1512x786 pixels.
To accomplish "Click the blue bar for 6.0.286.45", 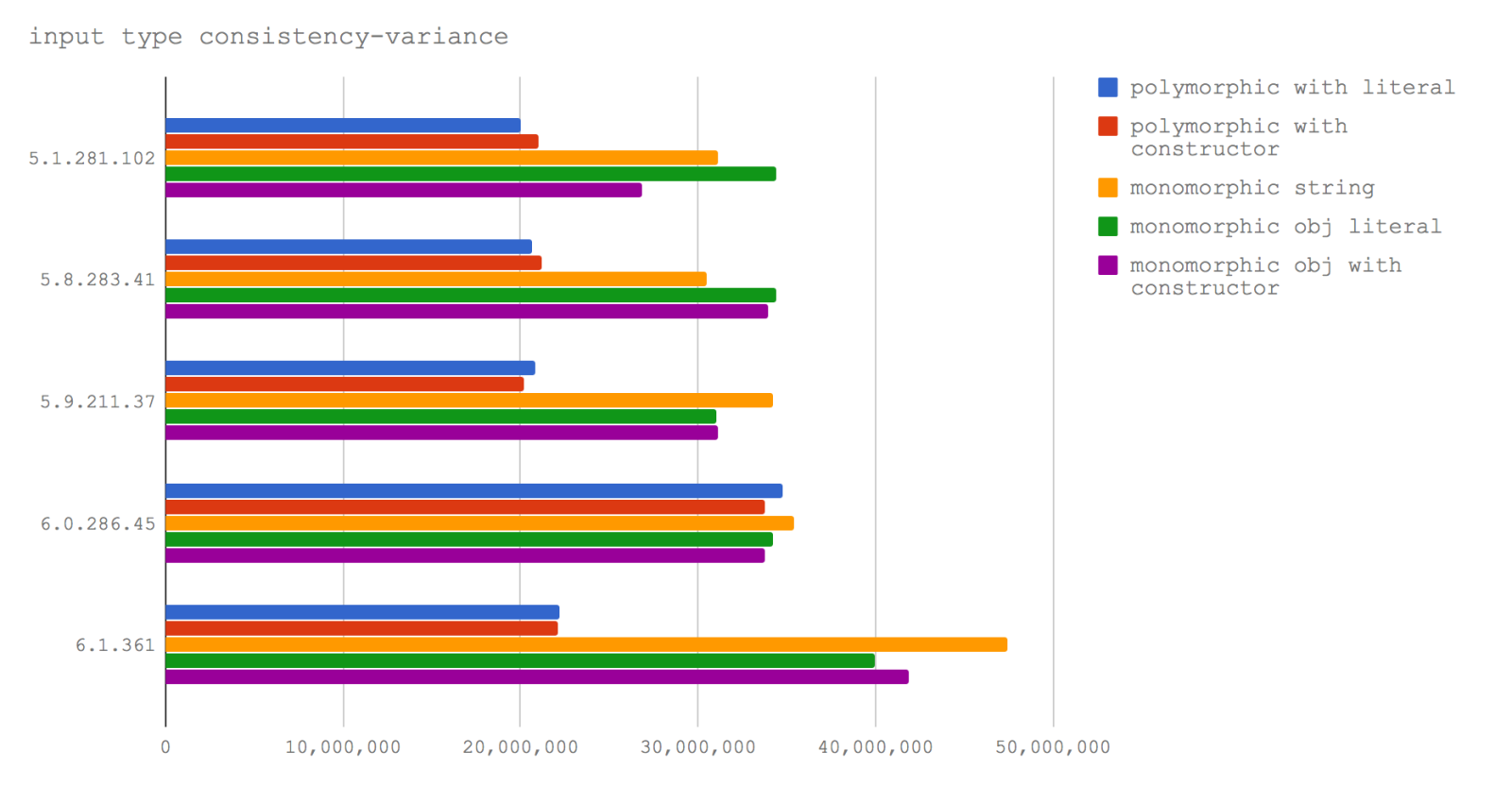I will pos(474,491).
